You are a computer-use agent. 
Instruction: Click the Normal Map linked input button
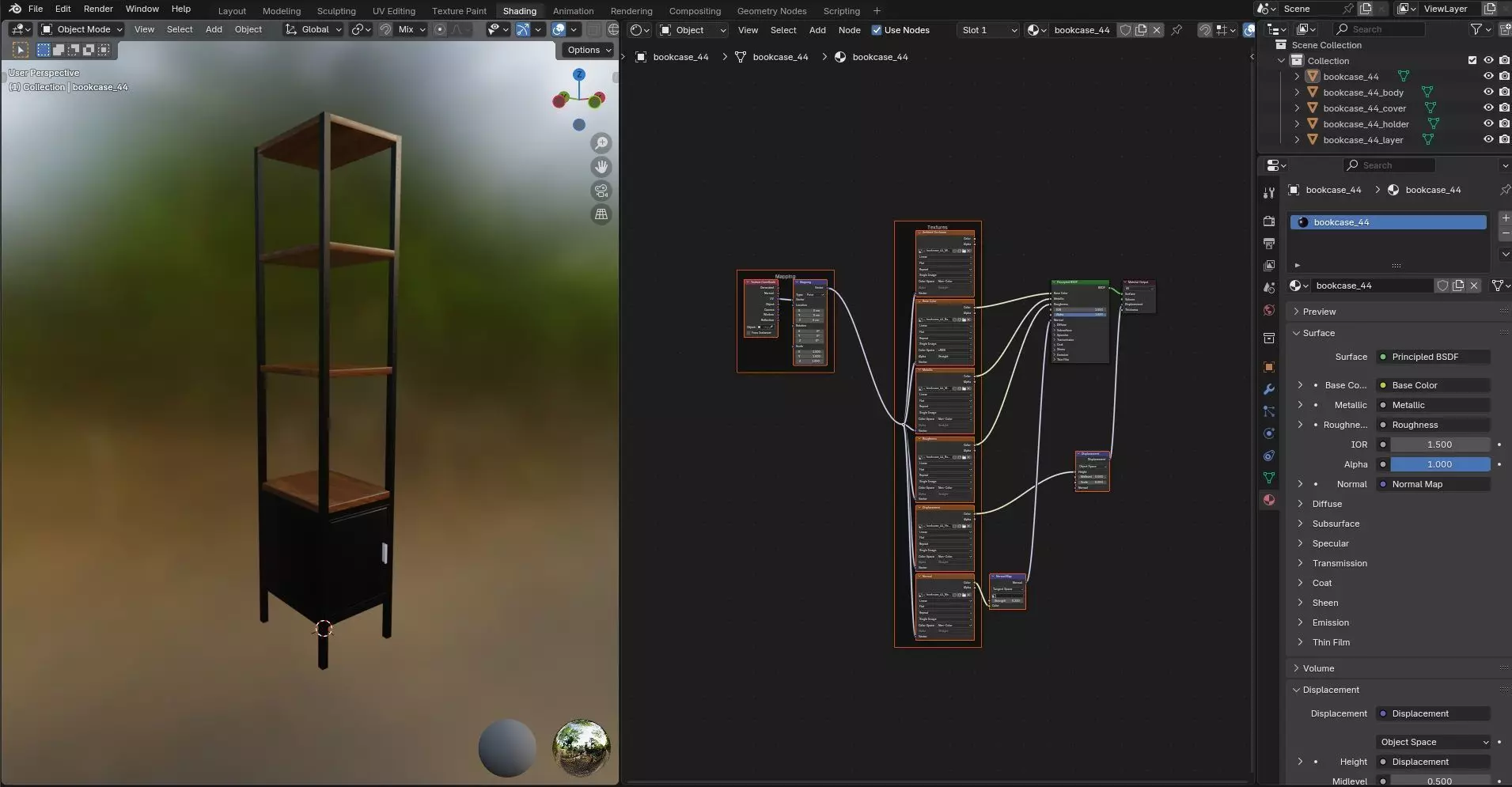tap(1433, 484)
